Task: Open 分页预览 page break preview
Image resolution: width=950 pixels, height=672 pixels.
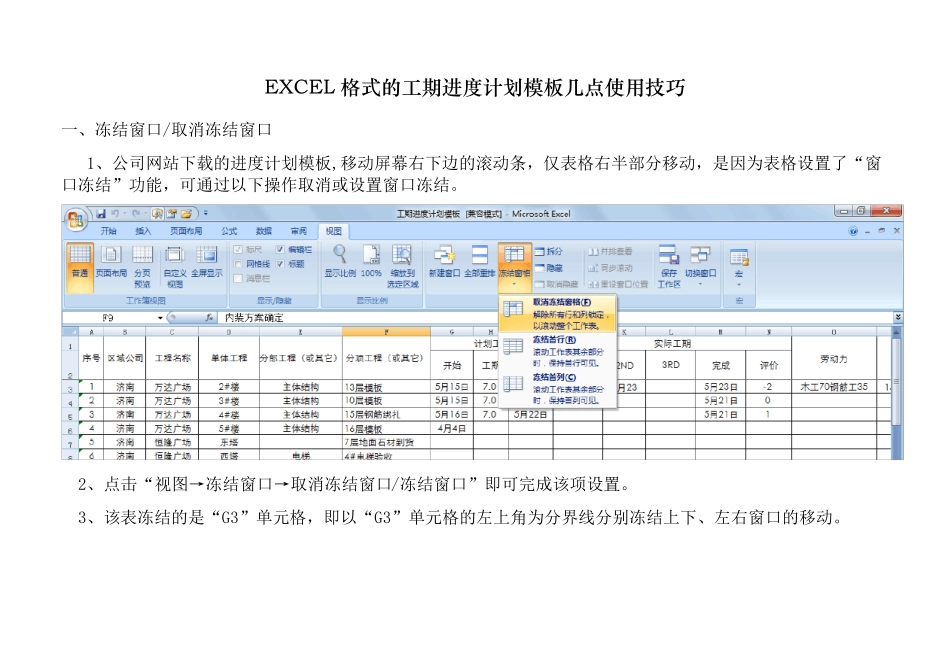Action: (x=142, y=267)
